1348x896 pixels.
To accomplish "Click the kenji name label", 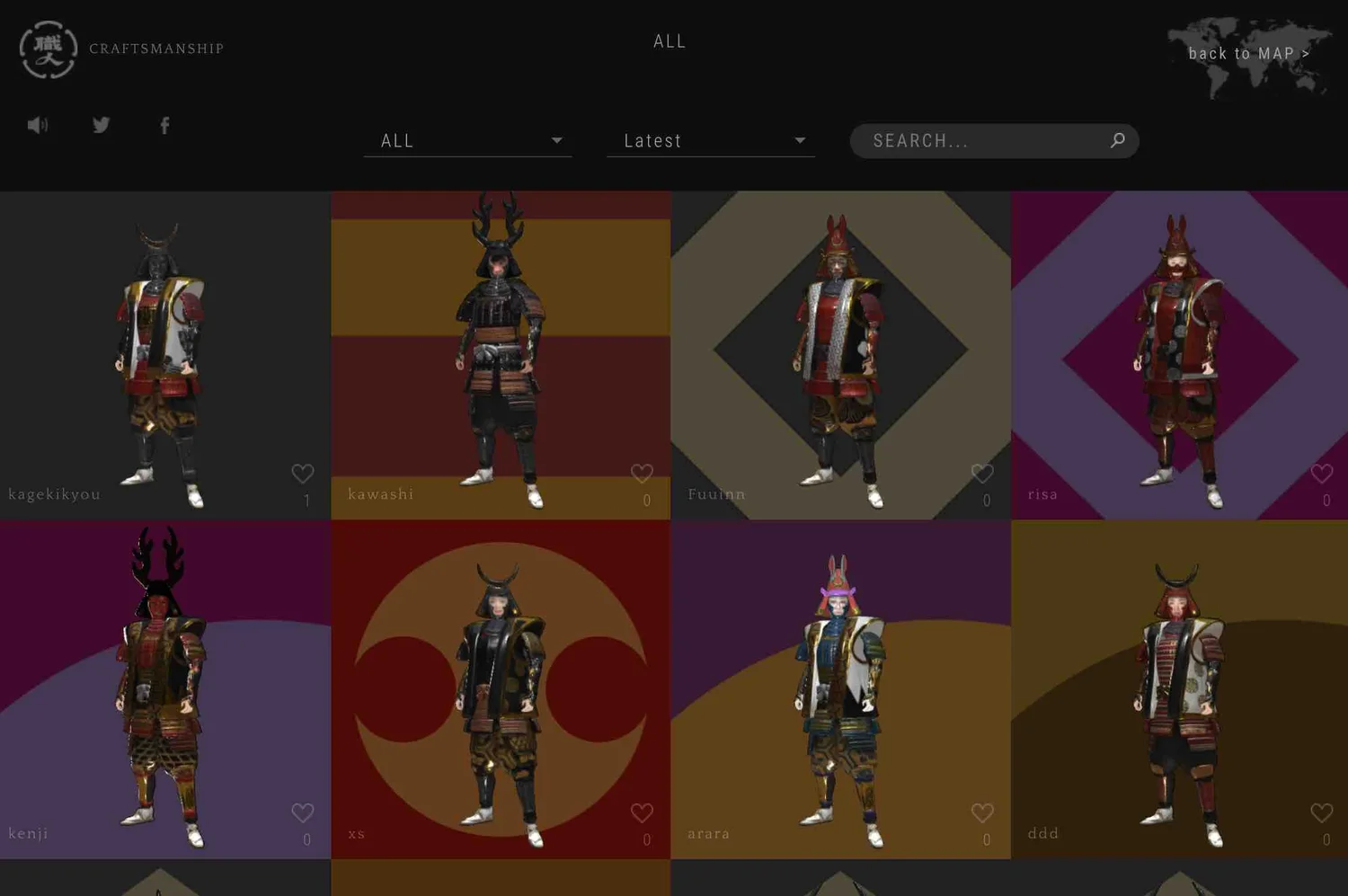I will coord(28,834).
